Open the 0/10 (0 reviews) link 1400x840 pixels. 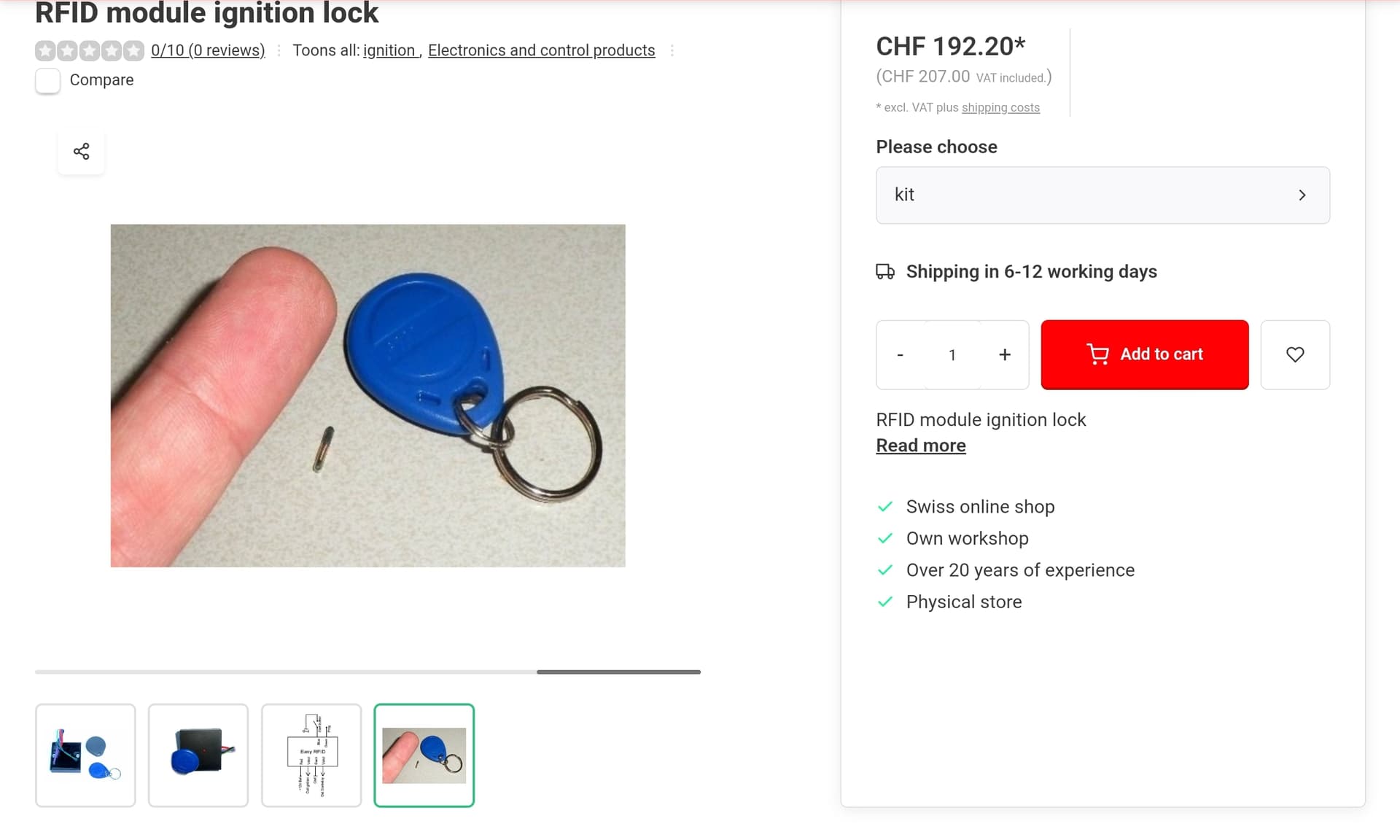208,50
